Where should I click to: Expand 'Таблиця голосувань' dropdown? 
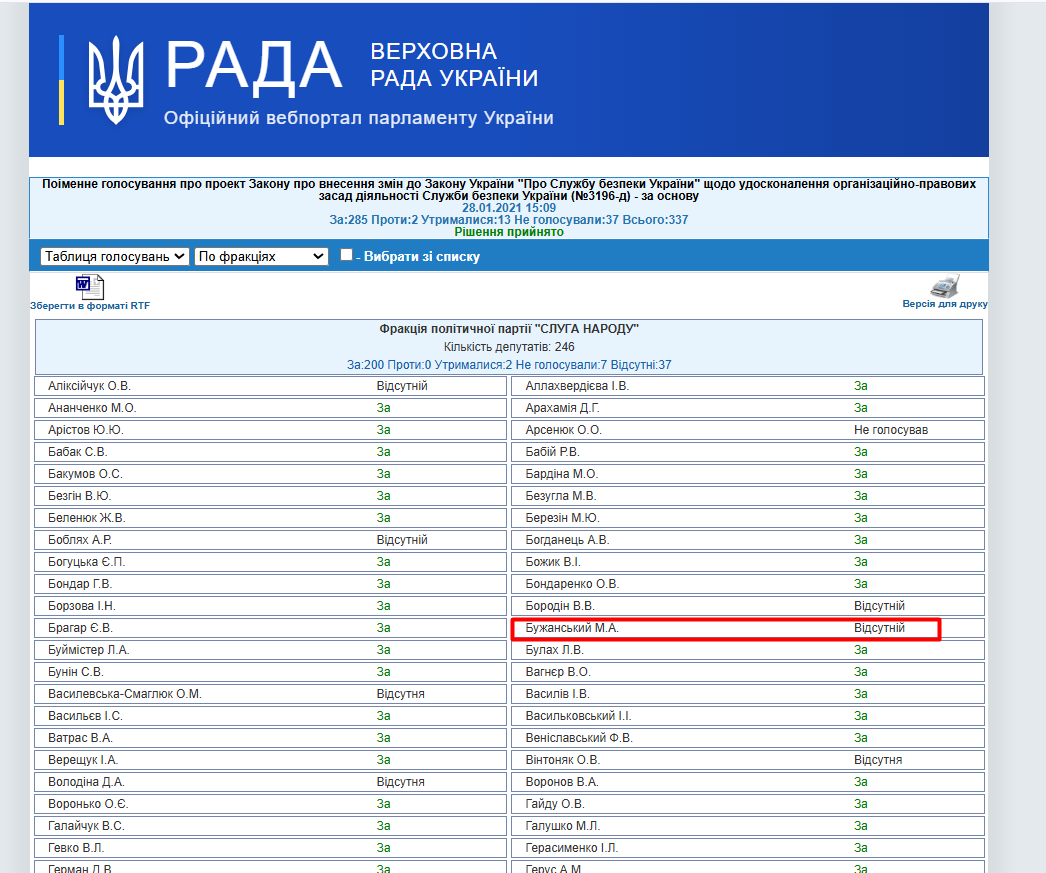[x=114, y=256]
